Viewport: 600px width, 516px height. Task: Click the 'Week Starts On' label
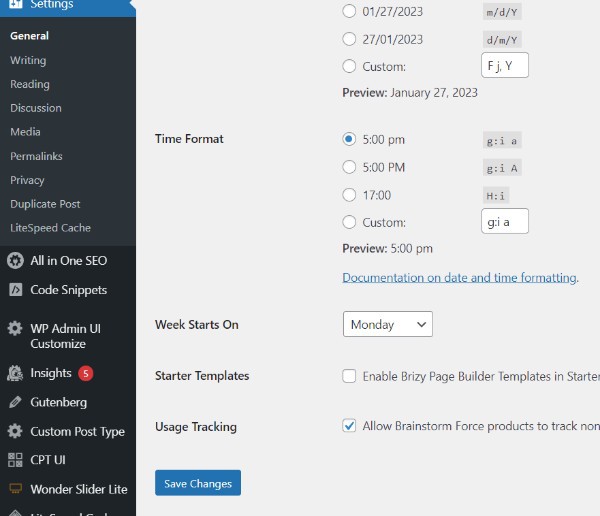pyautogui.click(x=197, y=325)
